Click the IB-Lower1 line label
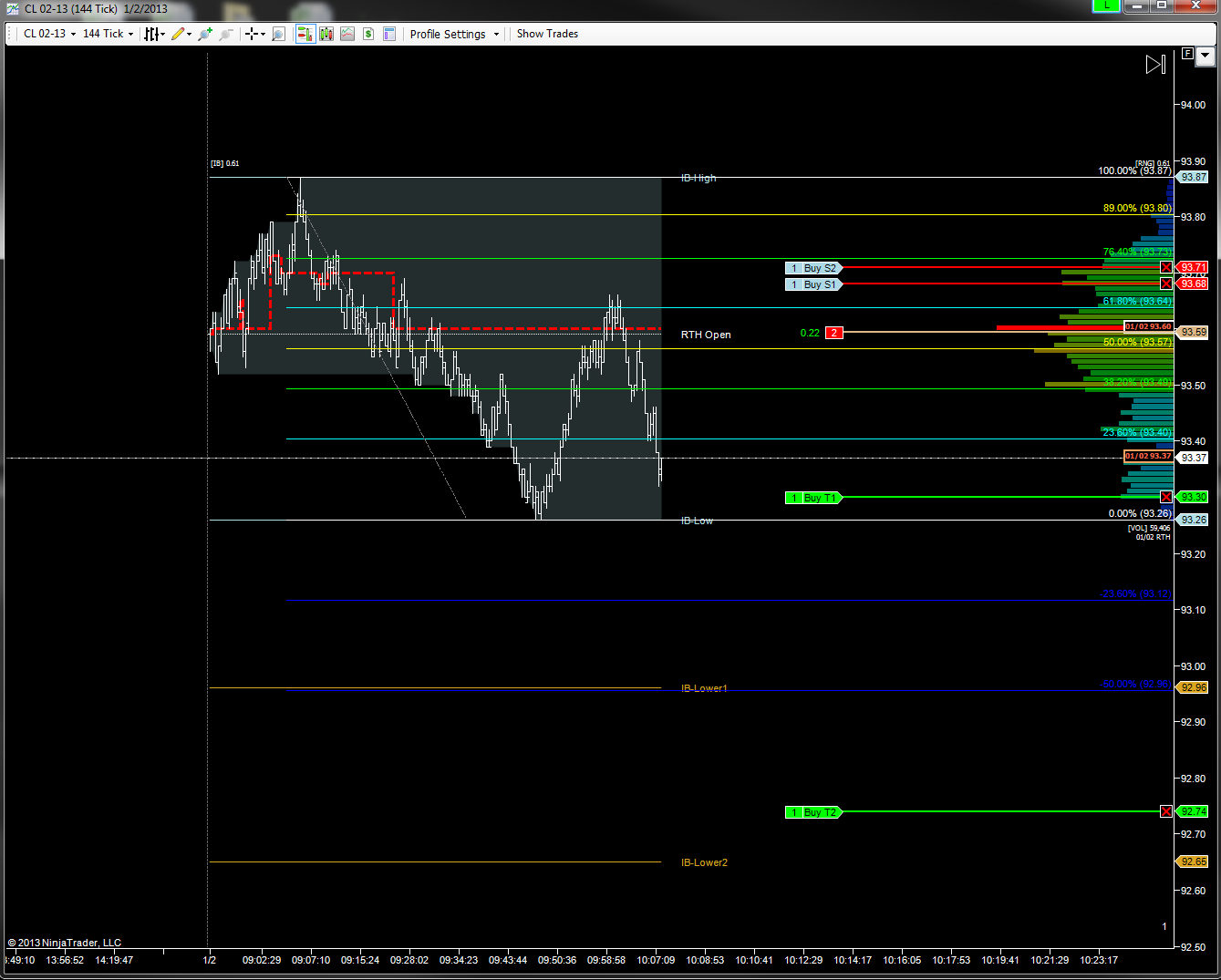Viewport: 1221px width, 980px height. 704,688
